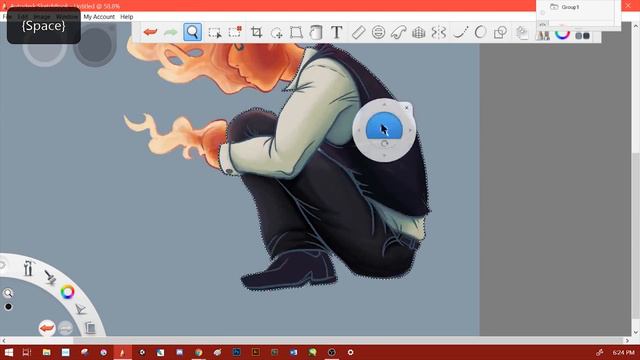Open Chrome from the taskbar

pyautogui.click(x=198, y=352)
